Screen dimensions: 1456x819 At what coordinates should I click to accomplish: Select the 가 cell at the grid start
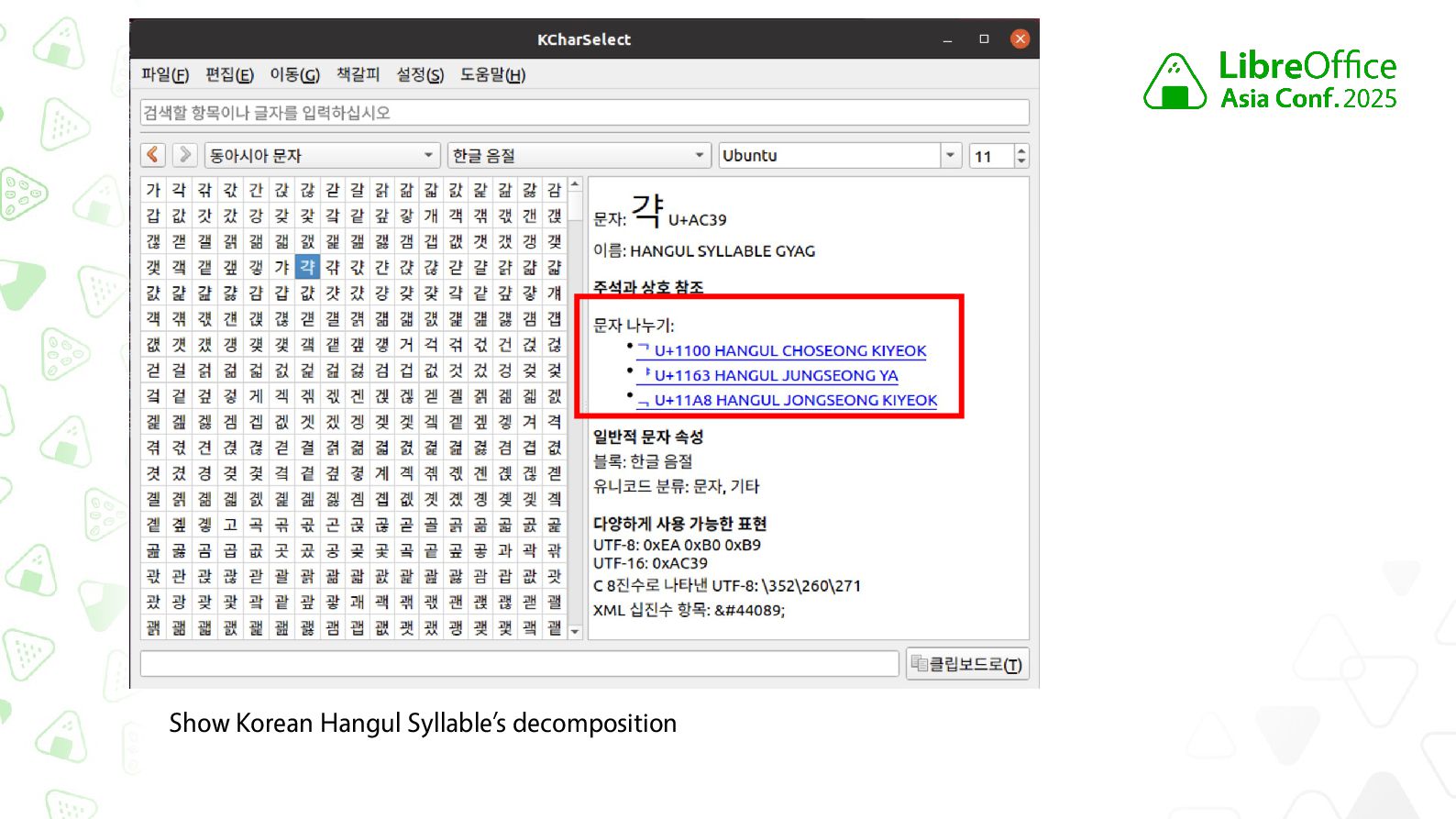(153, 190)
